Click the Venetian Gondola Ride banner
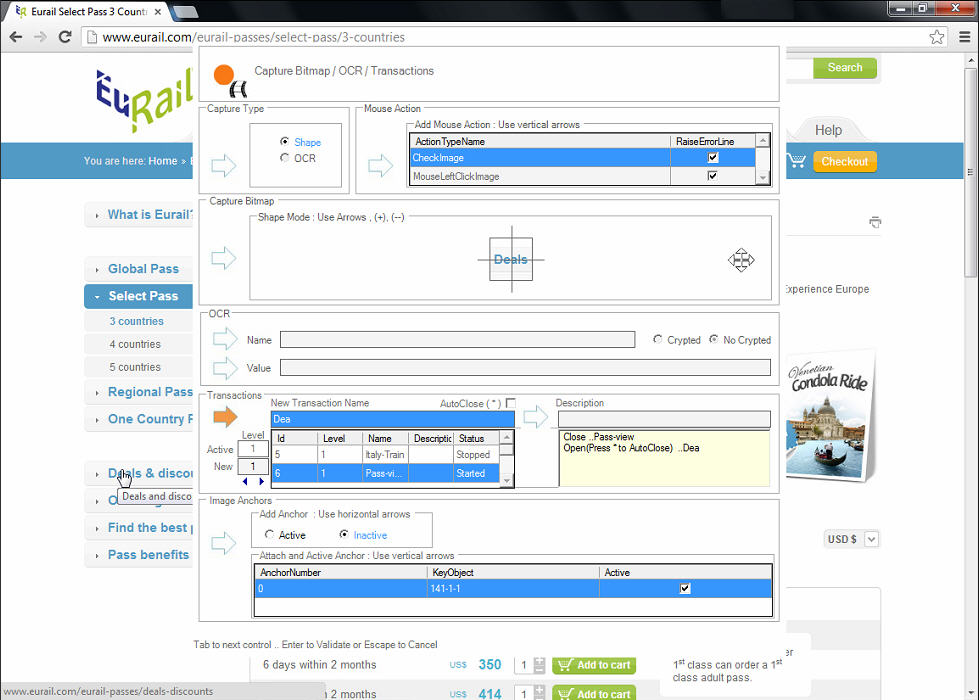979x700 pixels. [x=830, y=417]
